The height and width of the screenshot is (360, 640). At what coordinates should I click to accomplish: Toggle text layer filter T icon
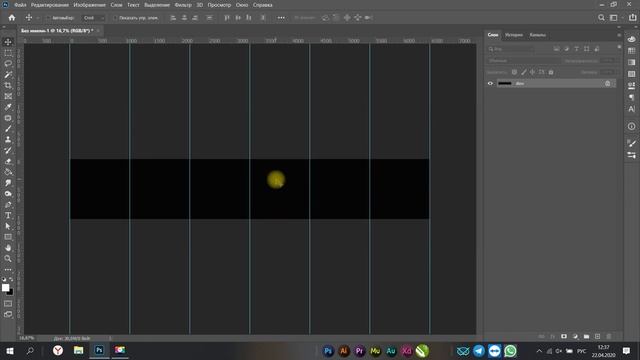click(576, 49)
